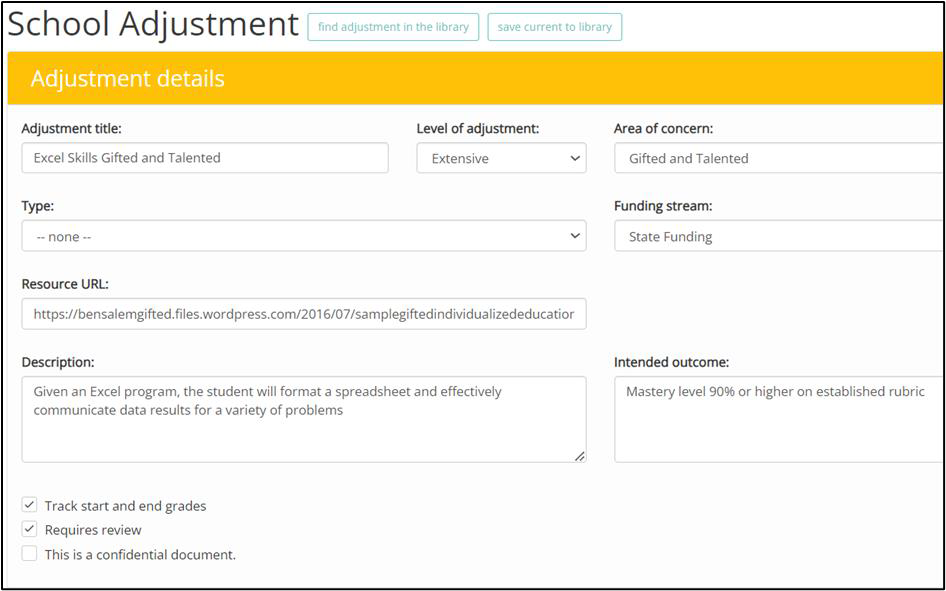Open the Type dropdown showing none

pyautogui.click(x=304, y=236)
